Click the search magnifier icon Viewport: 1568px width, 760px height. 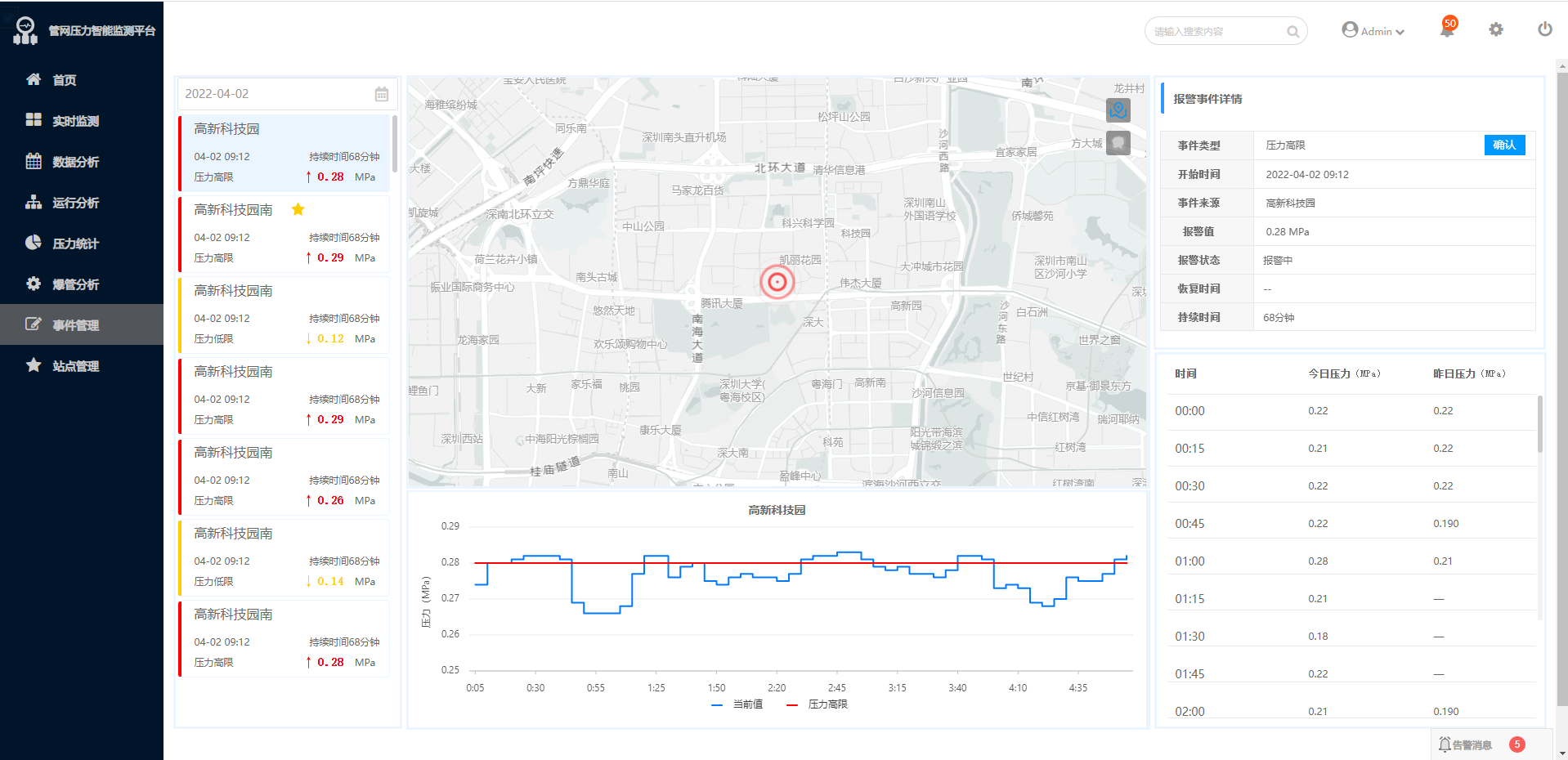tap(1292, 32)
